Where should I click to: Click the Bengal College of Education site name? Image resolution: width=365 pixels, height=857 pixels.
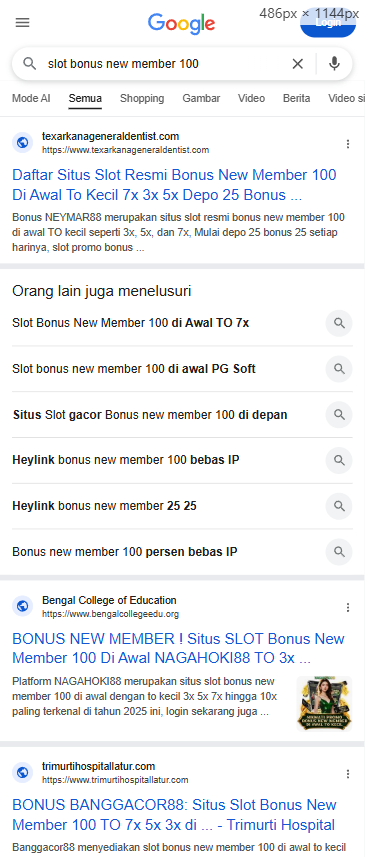(x=109, y=600)
